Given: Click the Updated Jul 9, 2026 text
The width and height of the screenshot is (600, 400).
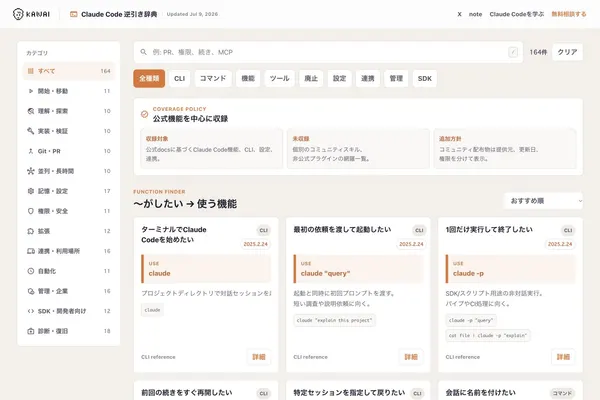Looking at the screenshot, I should coord(192,14).
